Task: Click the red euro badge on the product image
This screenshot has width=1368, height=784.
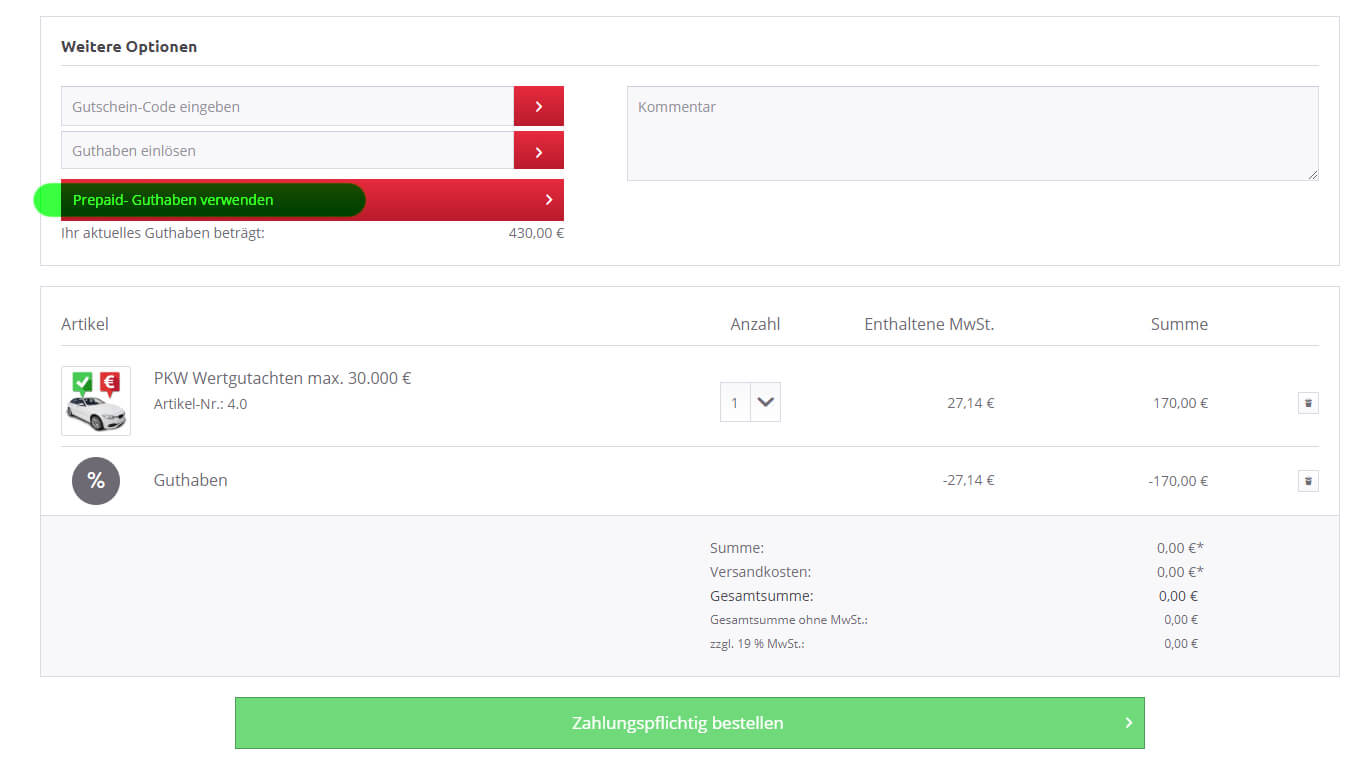Action: pyautogui.click(x=110, y=382)
